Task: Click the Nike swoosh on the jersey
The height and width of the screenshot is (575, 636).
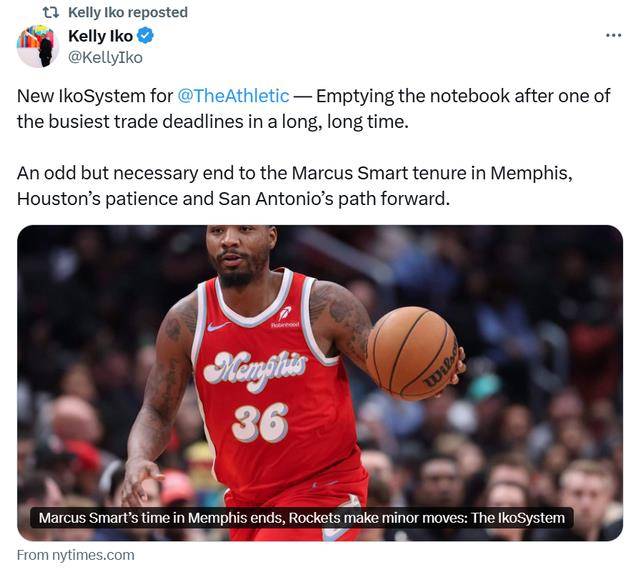Action: 217,326
